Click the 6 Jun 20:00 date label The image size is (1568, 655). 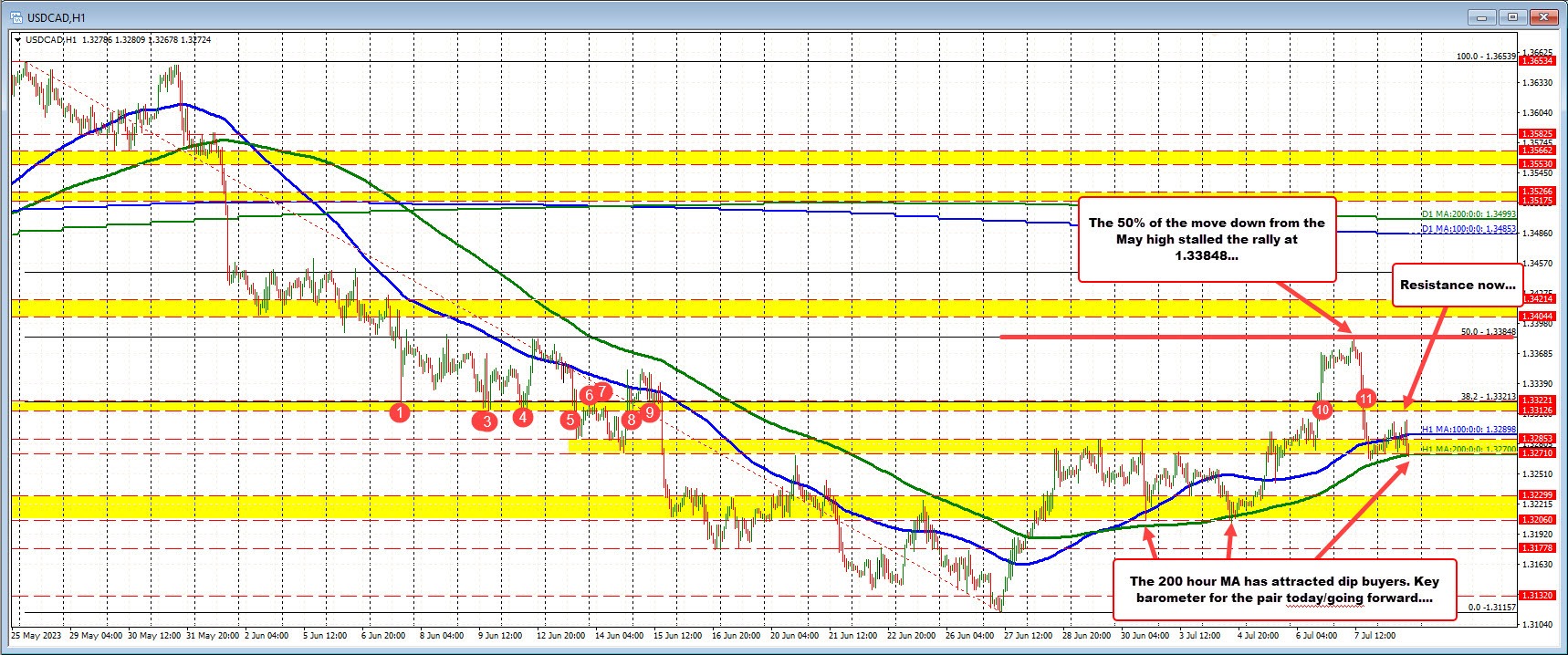[x=383, y=635]
